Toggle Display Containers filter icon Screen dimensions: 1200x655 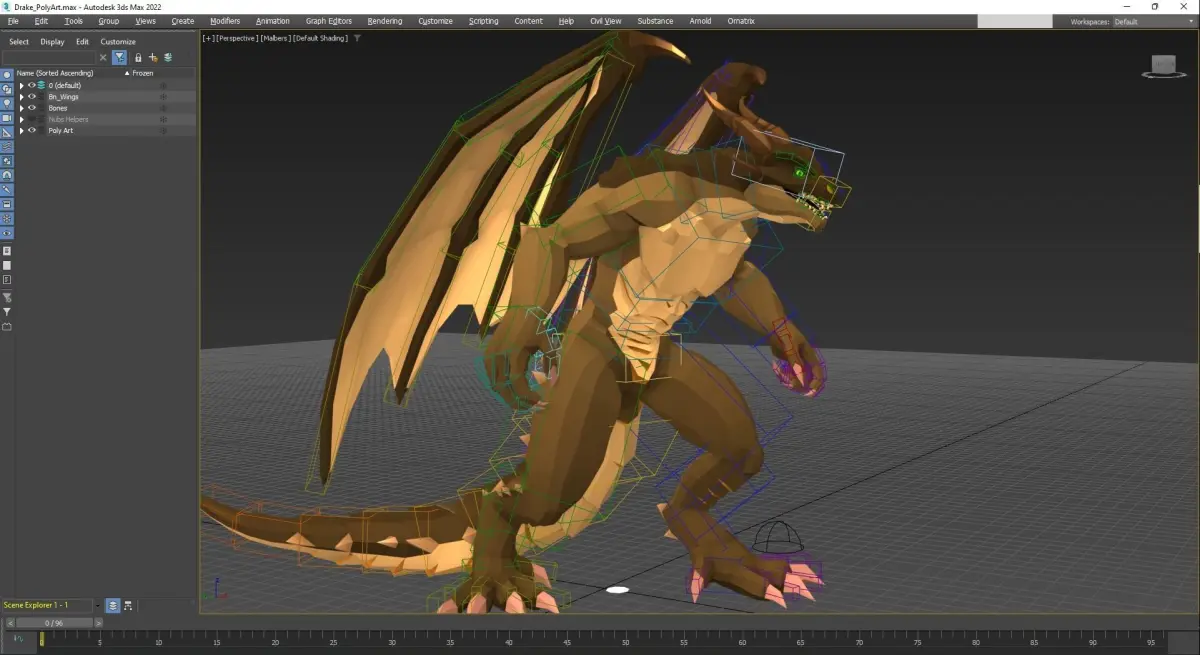[7, 204]
